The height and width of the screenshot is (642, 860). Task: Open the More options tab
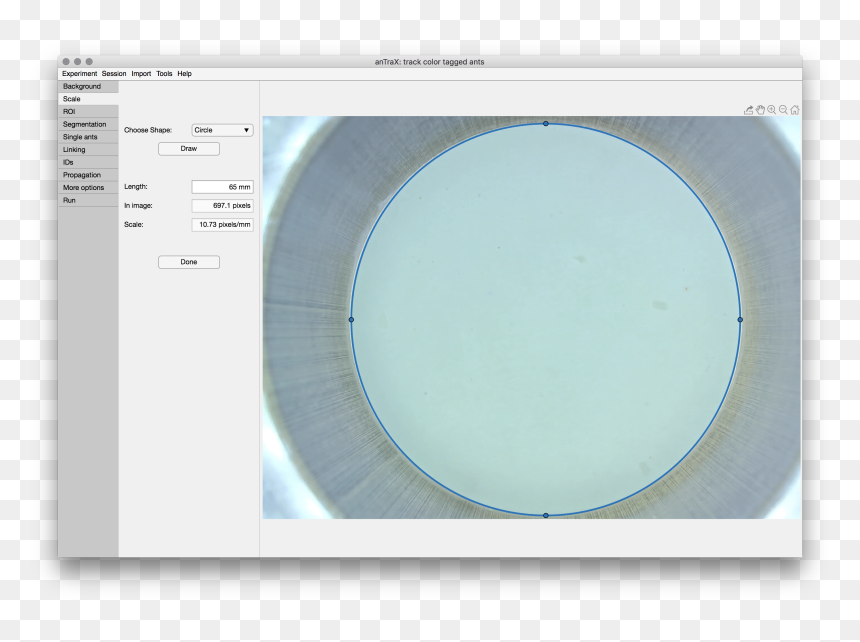(x=88, y=188)
